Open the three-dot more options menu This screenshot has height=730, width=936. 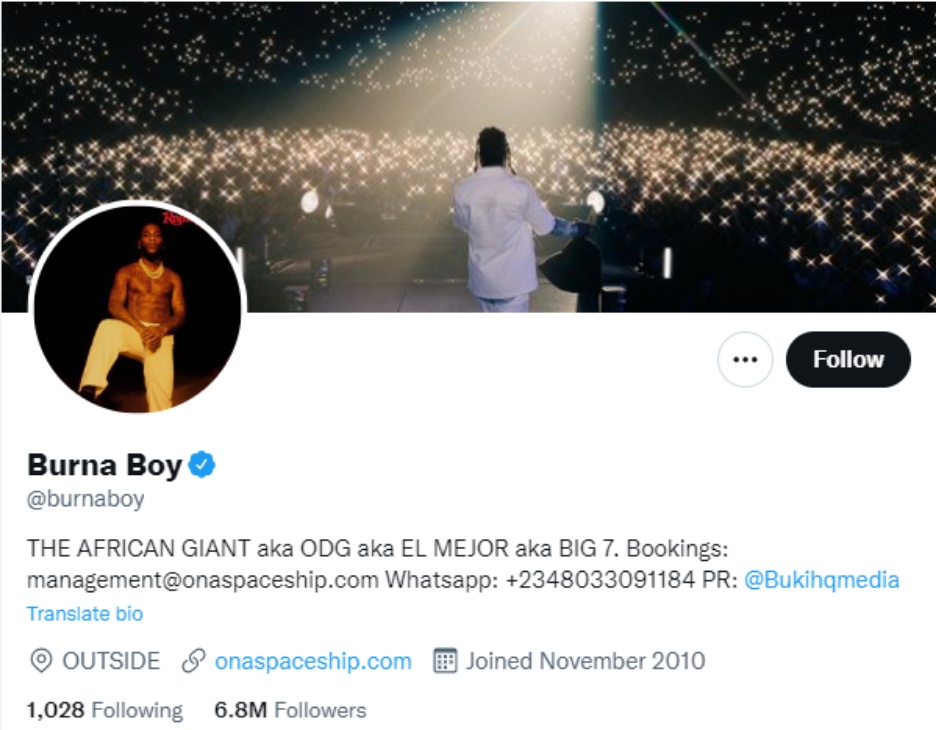745,360
